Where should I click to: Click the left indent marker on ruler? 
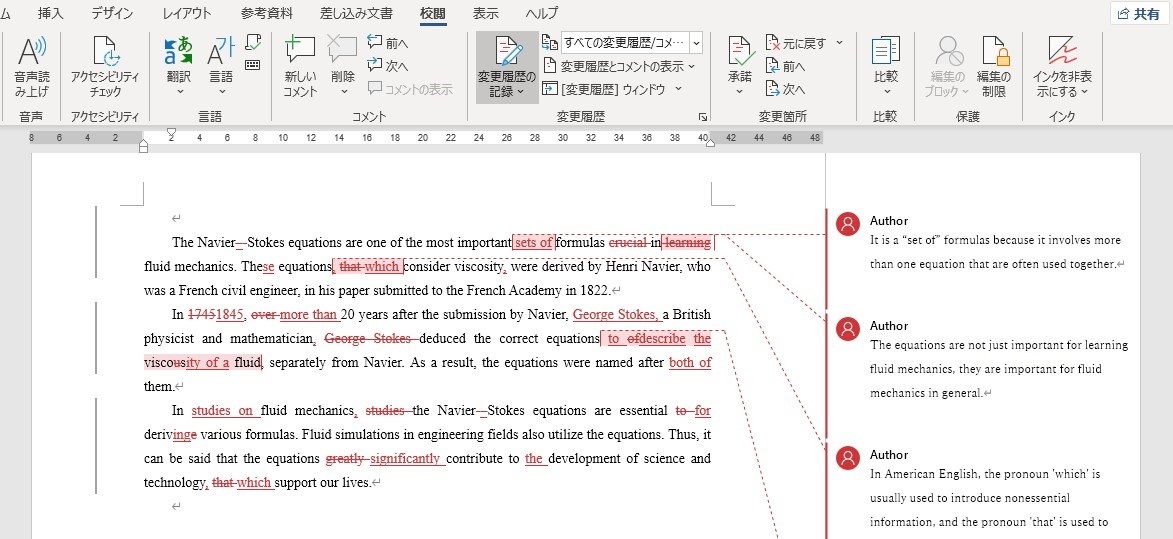pos(144,147)
